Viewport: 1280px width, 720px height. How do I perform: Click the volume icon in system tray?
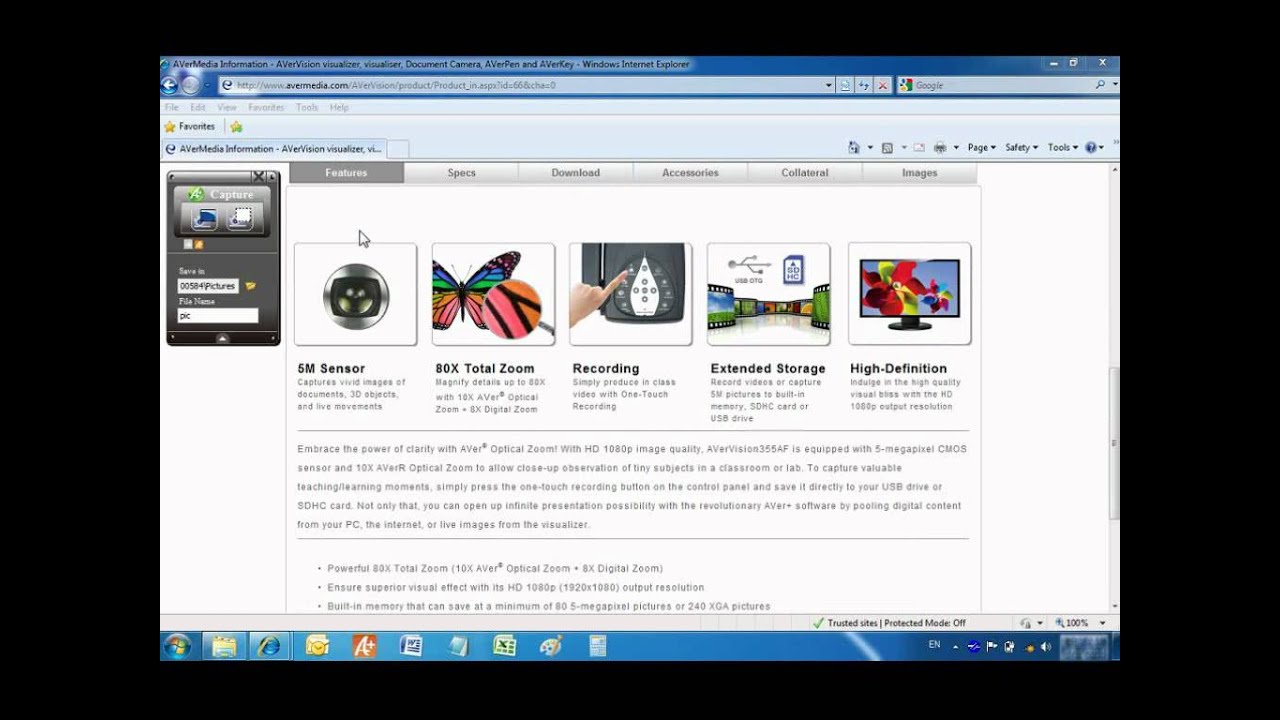coord(1045,646)
